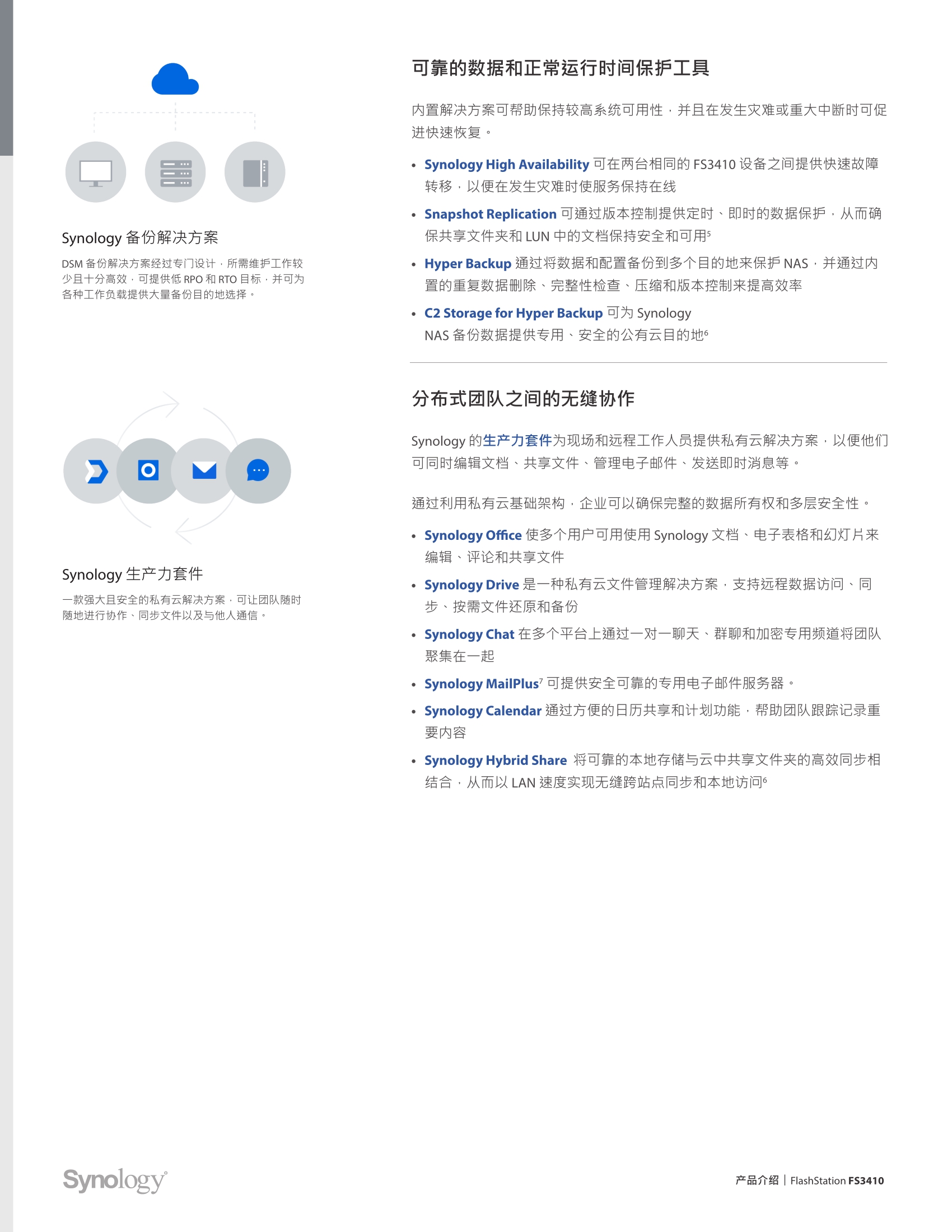Click heading 分布式团队之间的无缝协作
The image size is (952, 1232).
(x=523, y=399)
